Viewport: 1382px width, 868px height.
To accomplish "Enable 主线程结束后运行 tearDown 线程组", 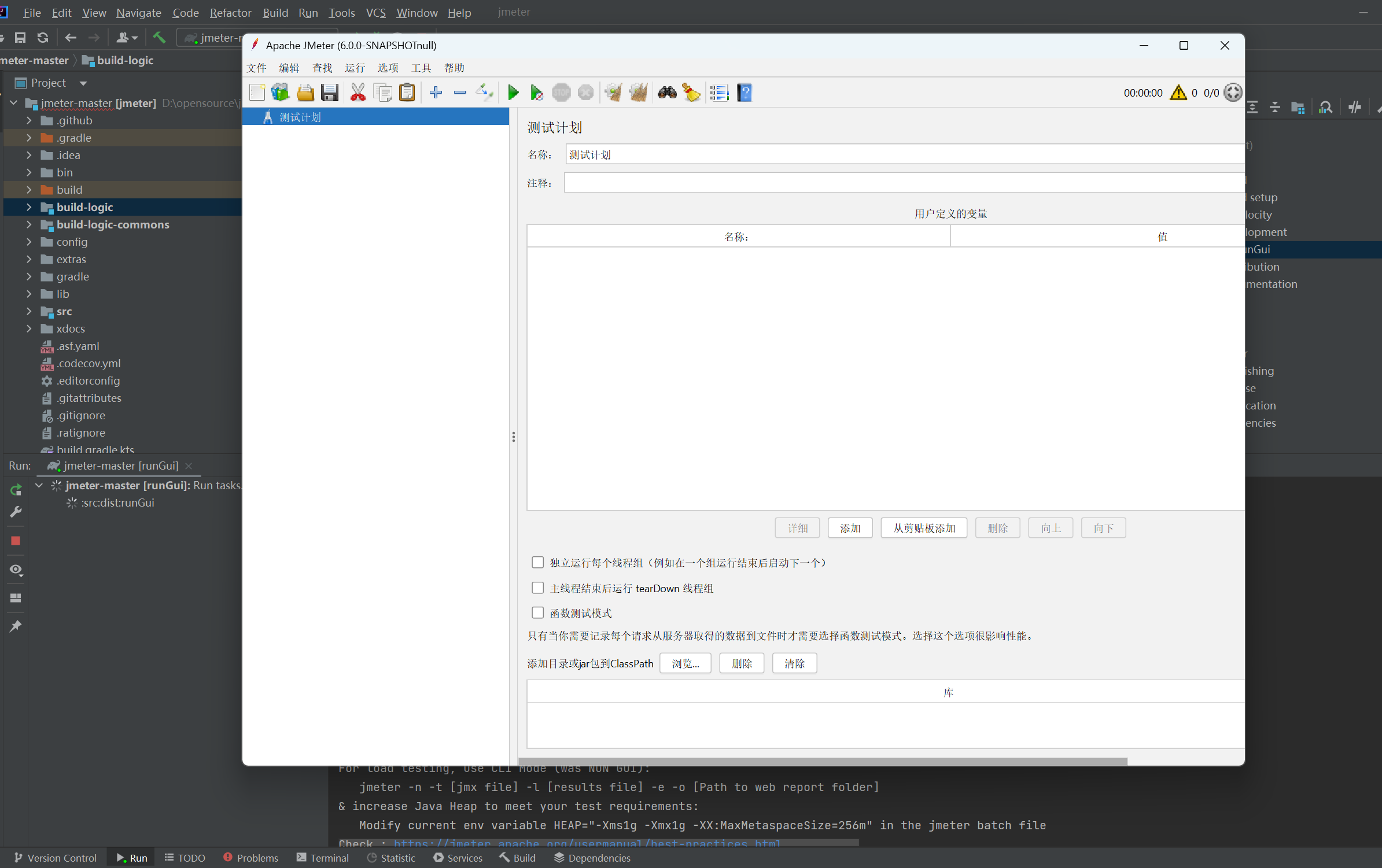I will click(537, 588).
